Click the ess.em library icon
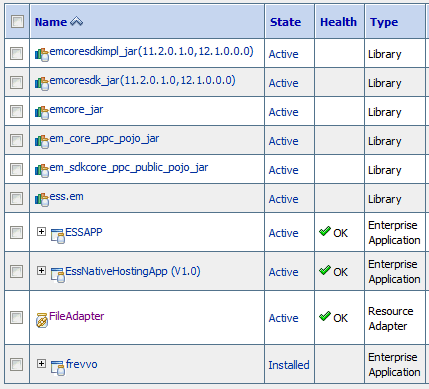Screen dimensions: 429x389 tap(42, 199)
